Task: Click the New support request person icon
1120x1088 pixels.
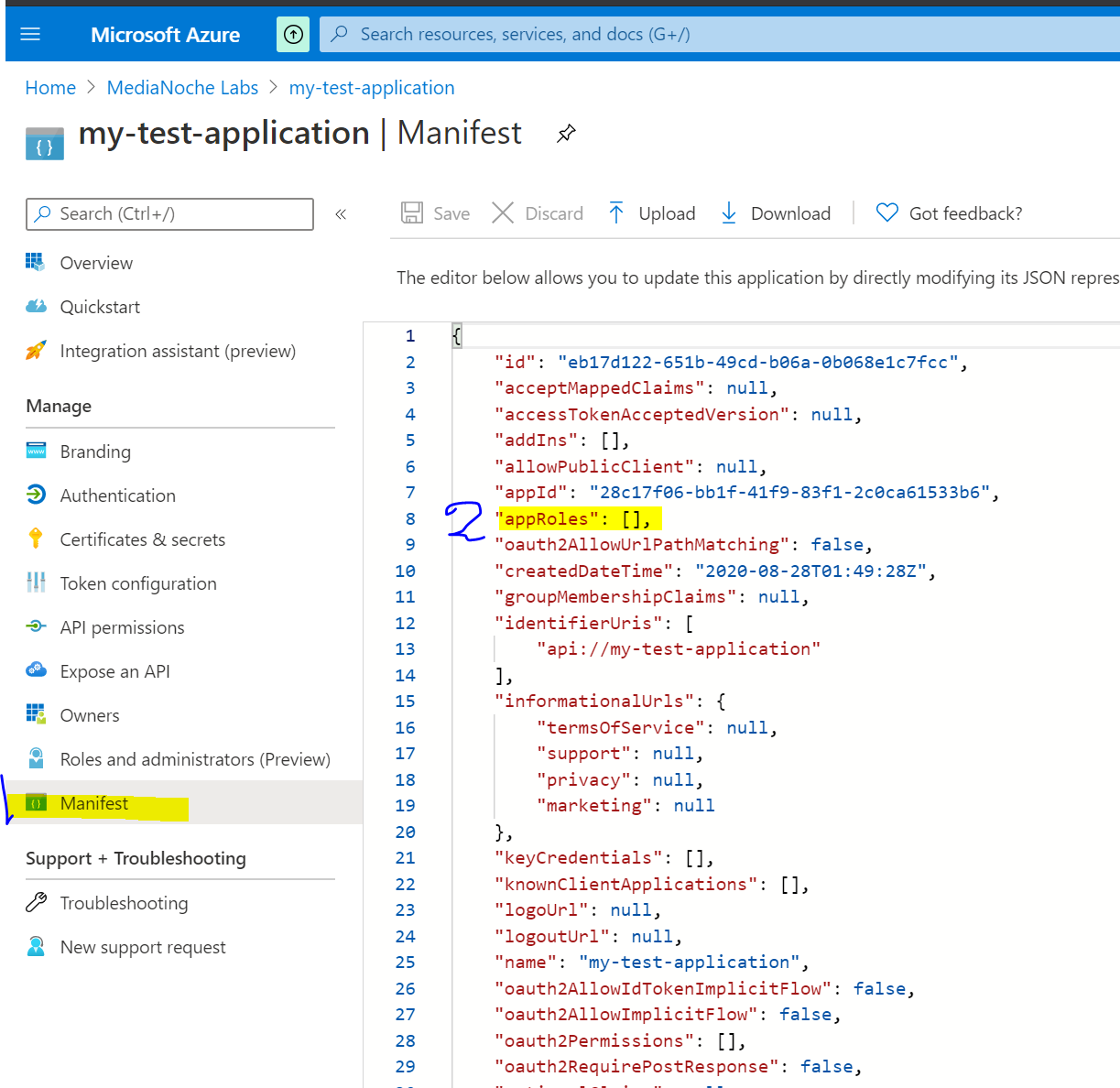Action: coord(36,947)
